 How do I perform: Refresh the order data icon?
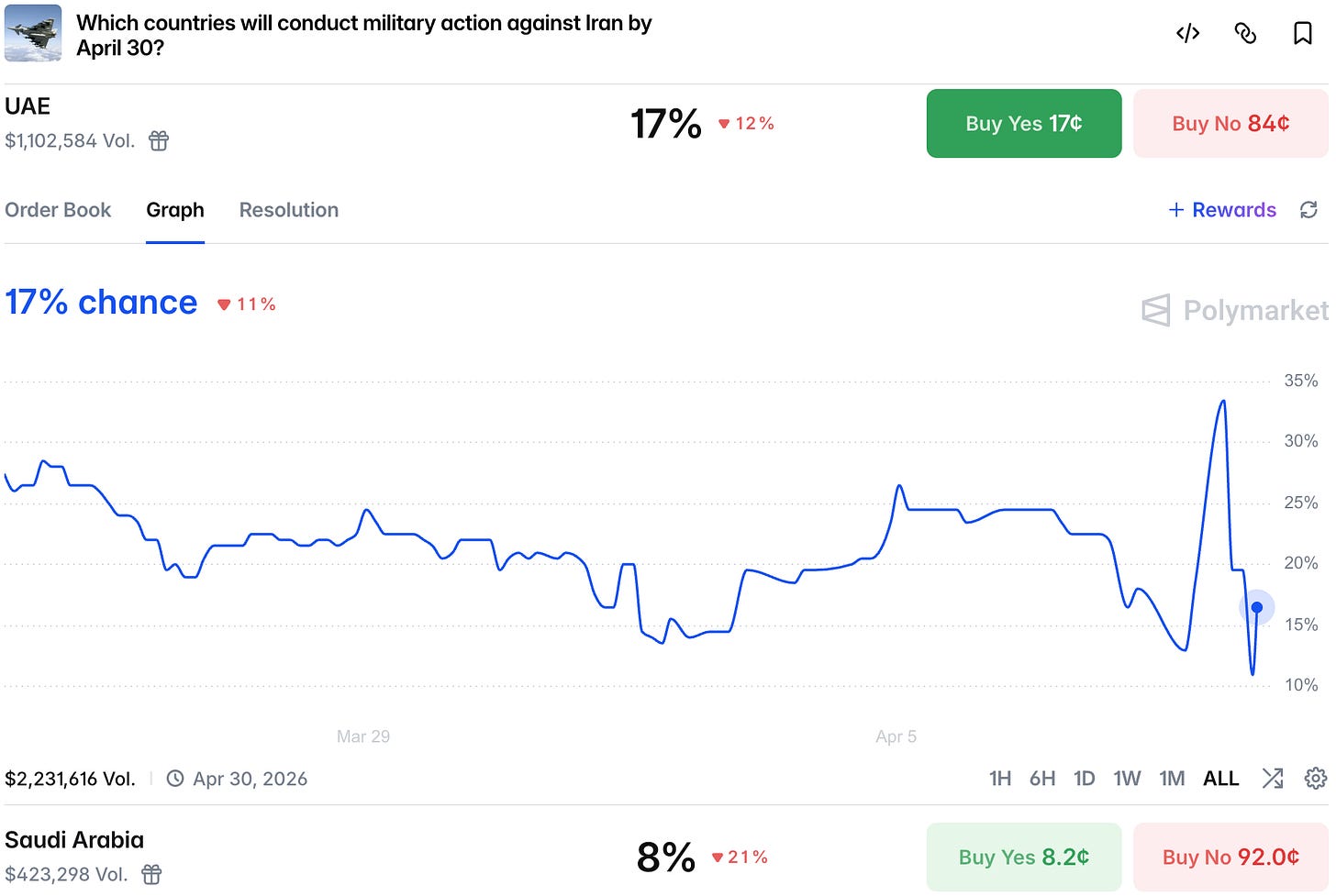tap(1308, 210)
